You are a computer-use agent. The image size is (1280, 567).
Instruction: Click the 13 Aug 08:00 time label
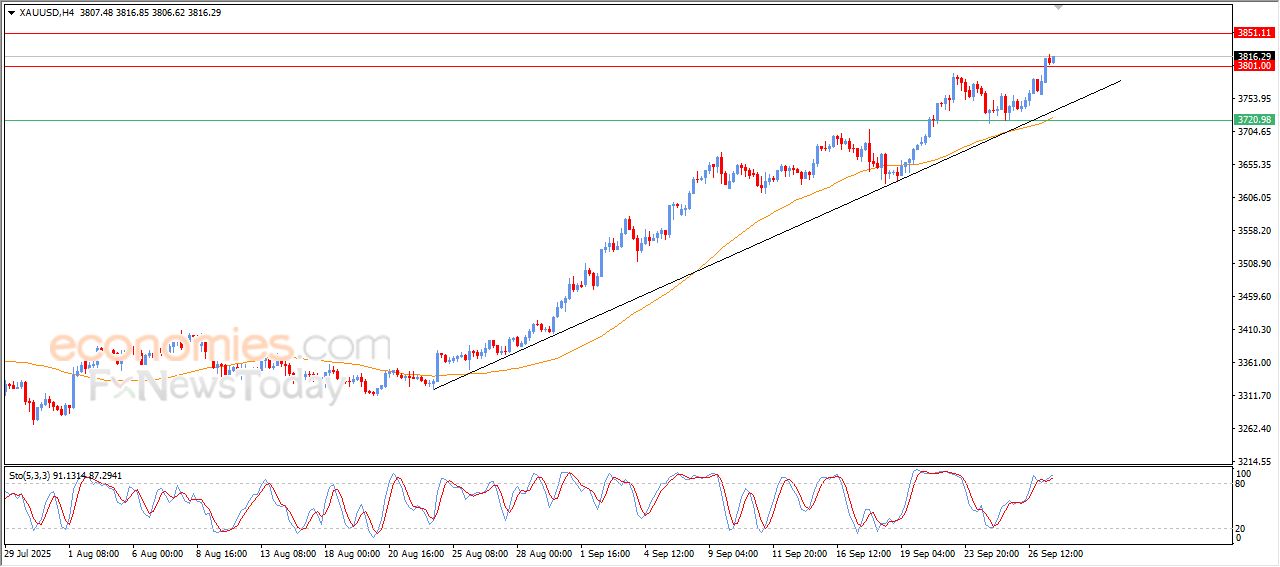(x=289, y=552)
